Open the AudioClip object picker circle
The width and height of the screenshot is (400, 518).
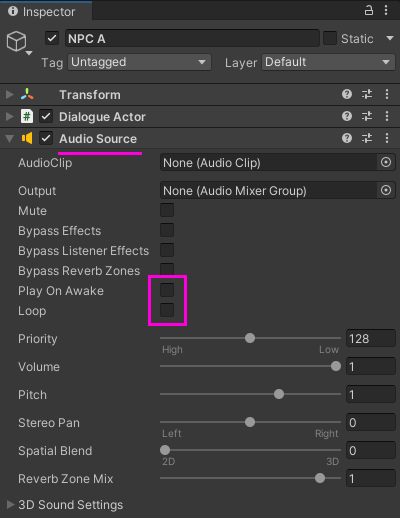click(386, 162)
